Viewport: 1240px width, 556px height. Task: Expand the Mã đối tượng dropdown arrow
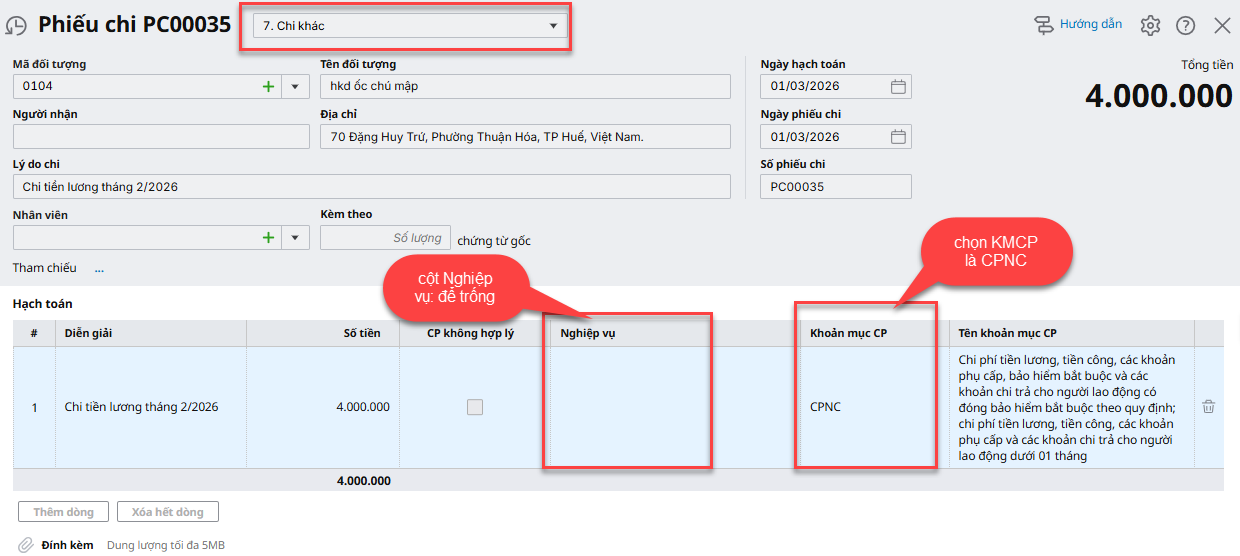pos(295,87)
